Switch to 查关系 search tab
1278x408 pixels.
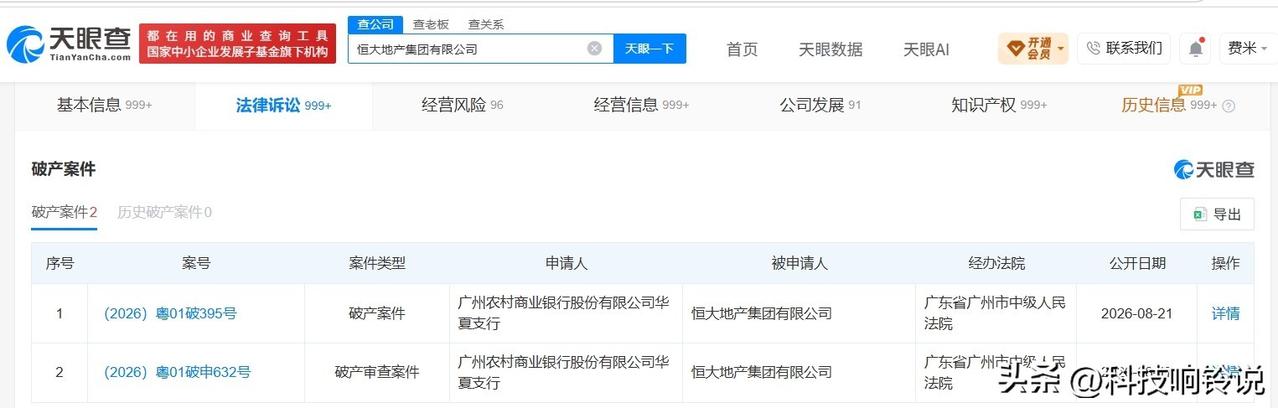(486, 24)
